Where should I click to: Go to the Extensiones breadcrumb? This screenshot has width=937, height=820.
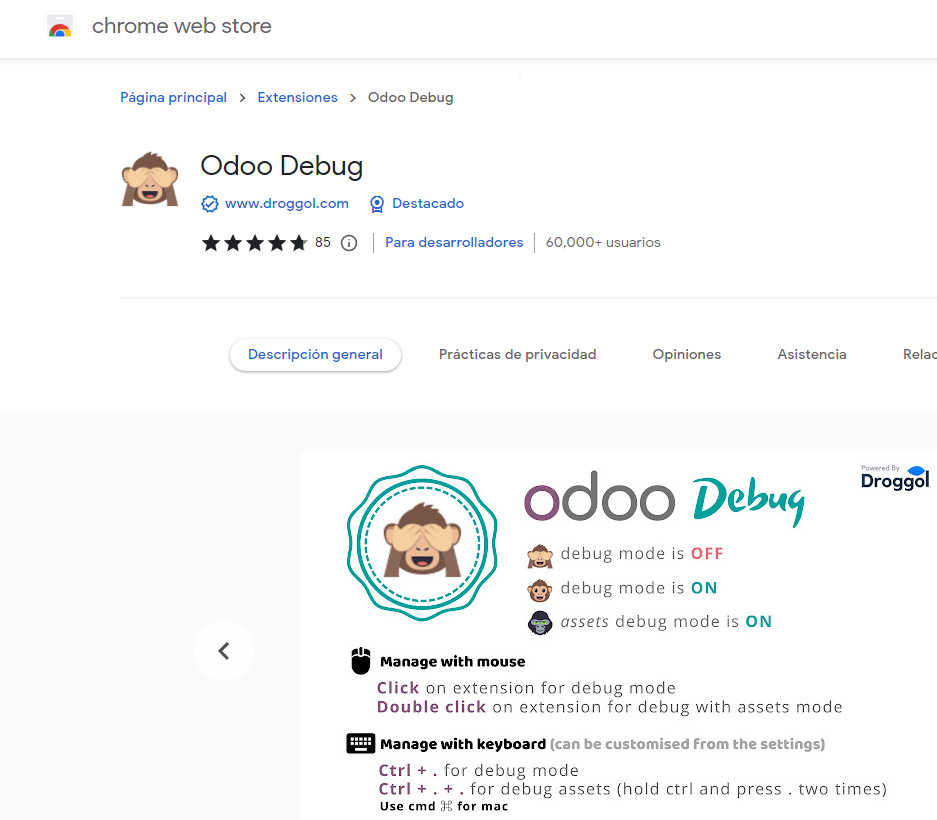pyautogui.click(x=297, y=97)
